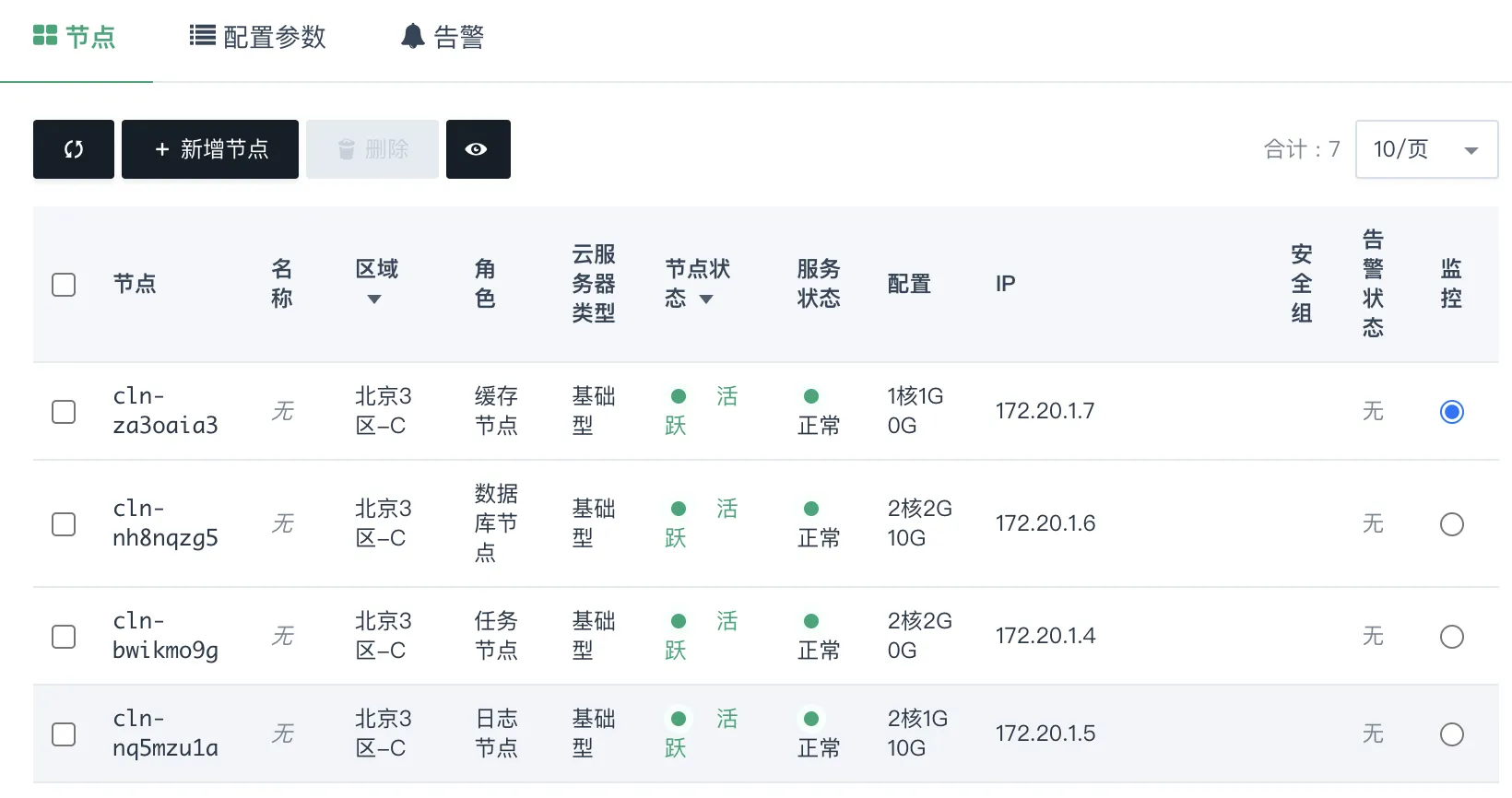Select the 节点 tab

pos(75,37)
